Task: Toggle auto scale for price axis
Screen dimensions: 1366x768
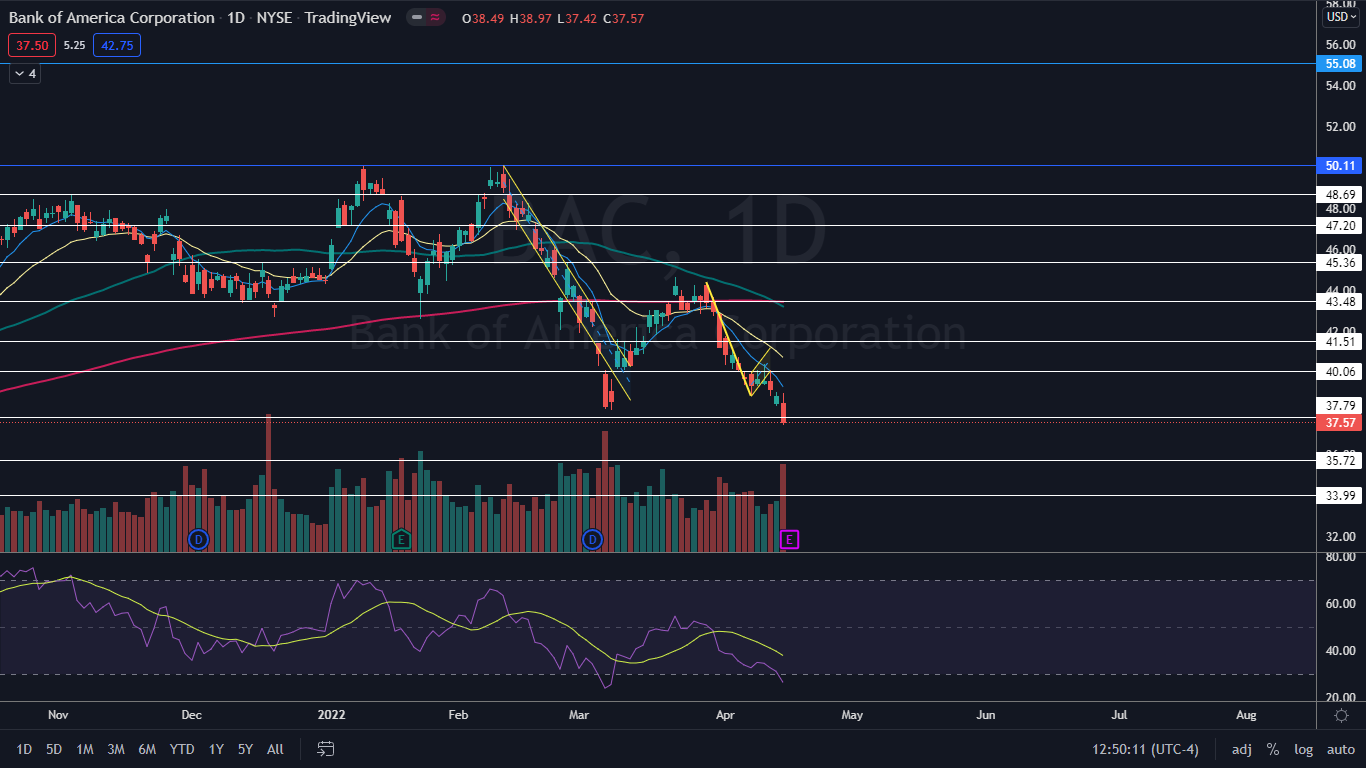Action: (x=1340, y=749)
